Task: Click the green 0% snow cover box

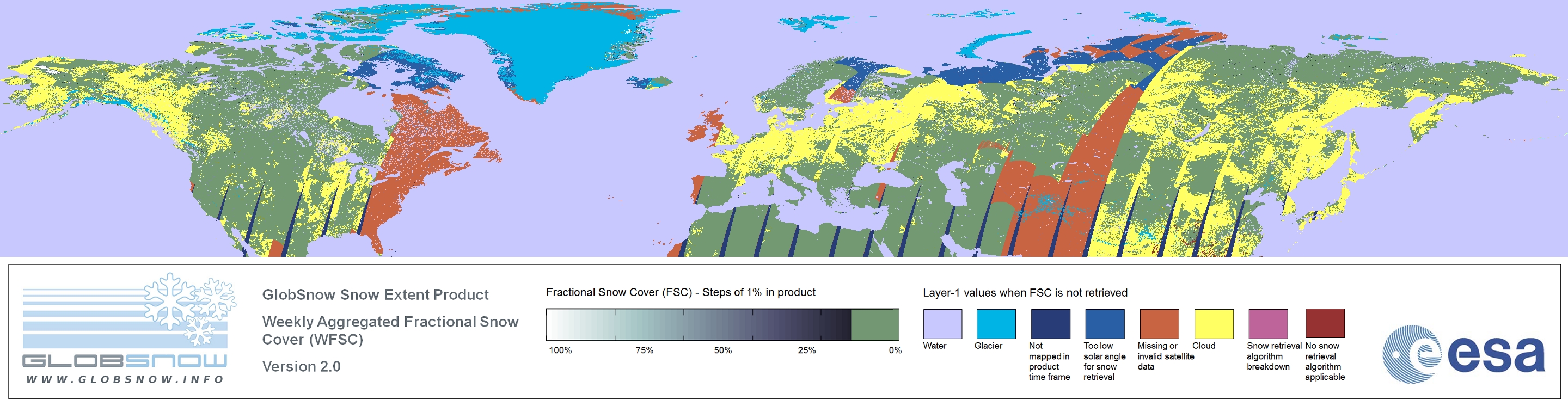Action: tap(874, 324)
